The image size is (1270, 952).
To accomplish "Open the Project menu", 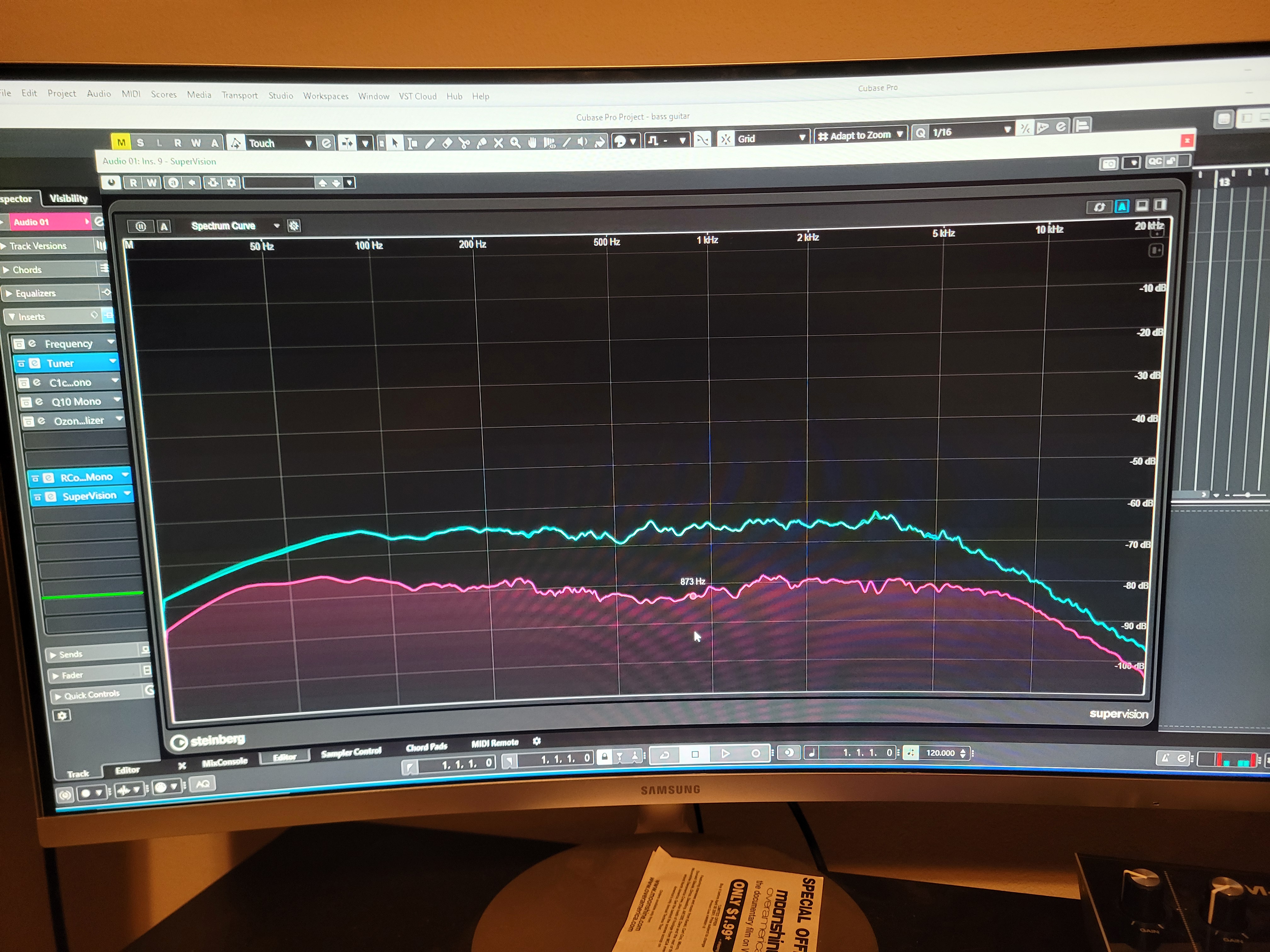I will click(61, 93).
